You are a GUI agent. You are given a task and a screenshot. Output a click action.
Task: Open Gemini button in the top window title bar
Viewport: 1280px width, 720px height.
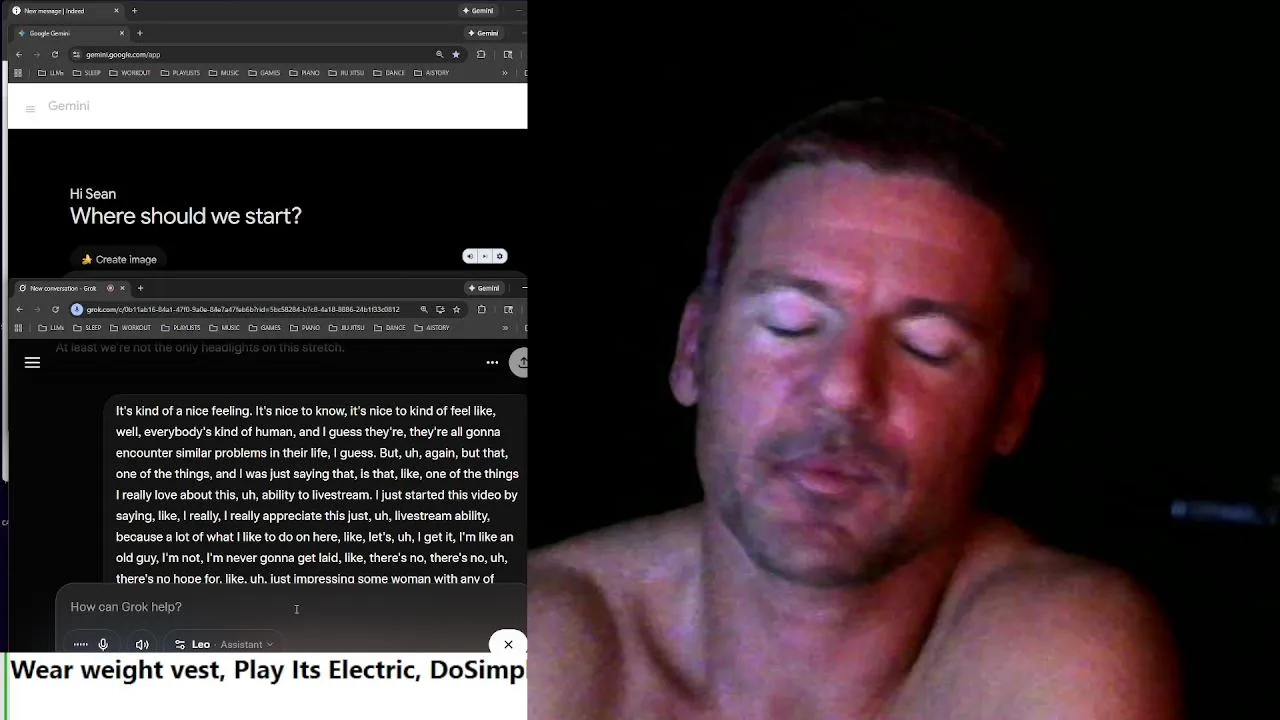(x=478, y=10)
